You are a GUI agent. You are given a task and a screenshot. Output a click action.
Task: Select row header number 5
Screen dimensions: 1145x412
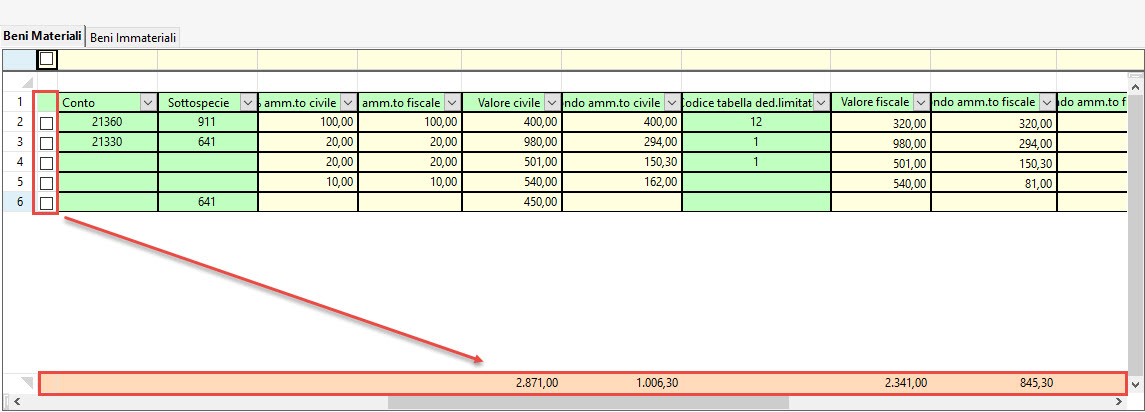[x=20, y=183]
